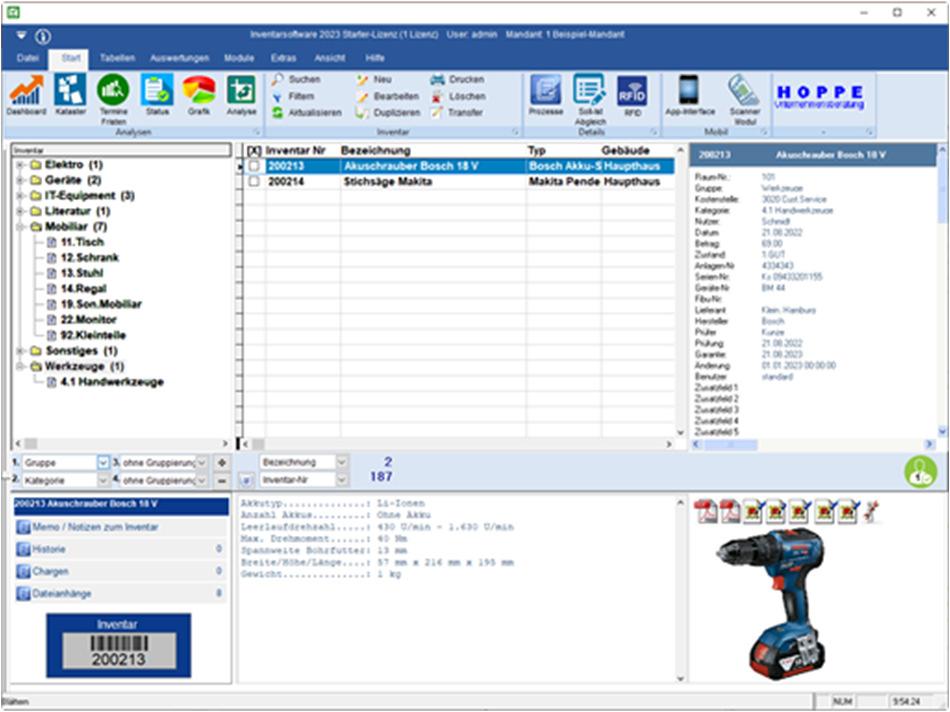Open the RFID module
This screenshot has height=712, width=950.
point(632,95)
